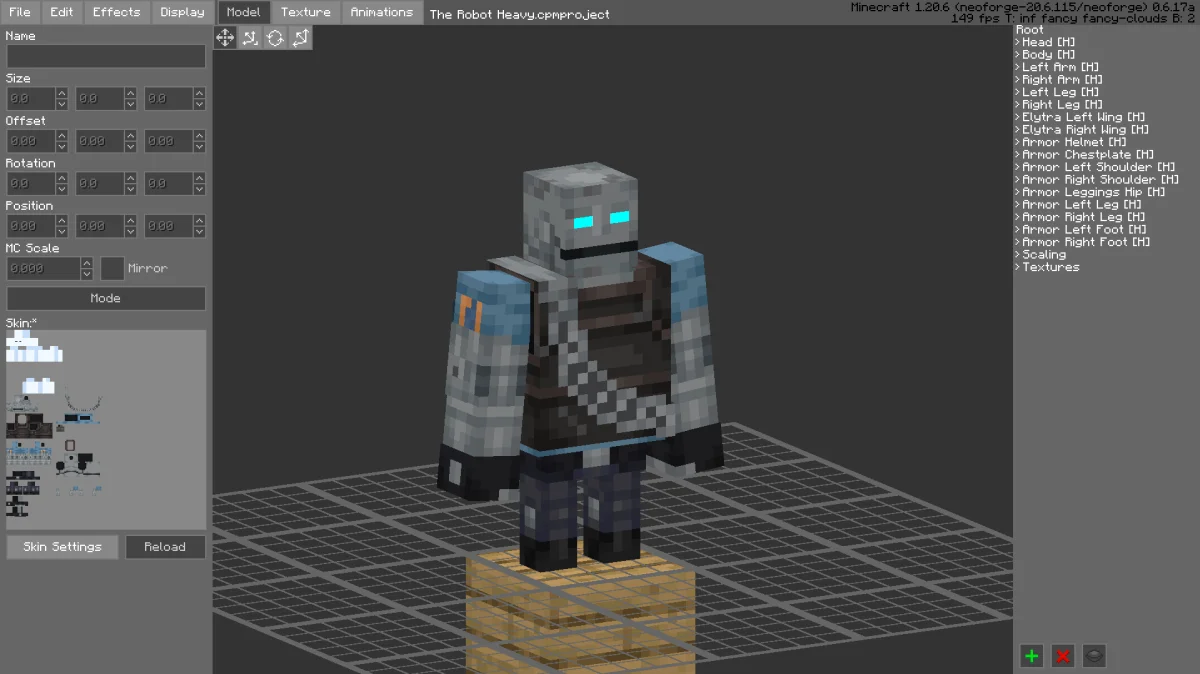The height and width of the screenshot is (674, 1200).
Task: Select Armor Left Foot [H] in tree
Action: 1084,230
